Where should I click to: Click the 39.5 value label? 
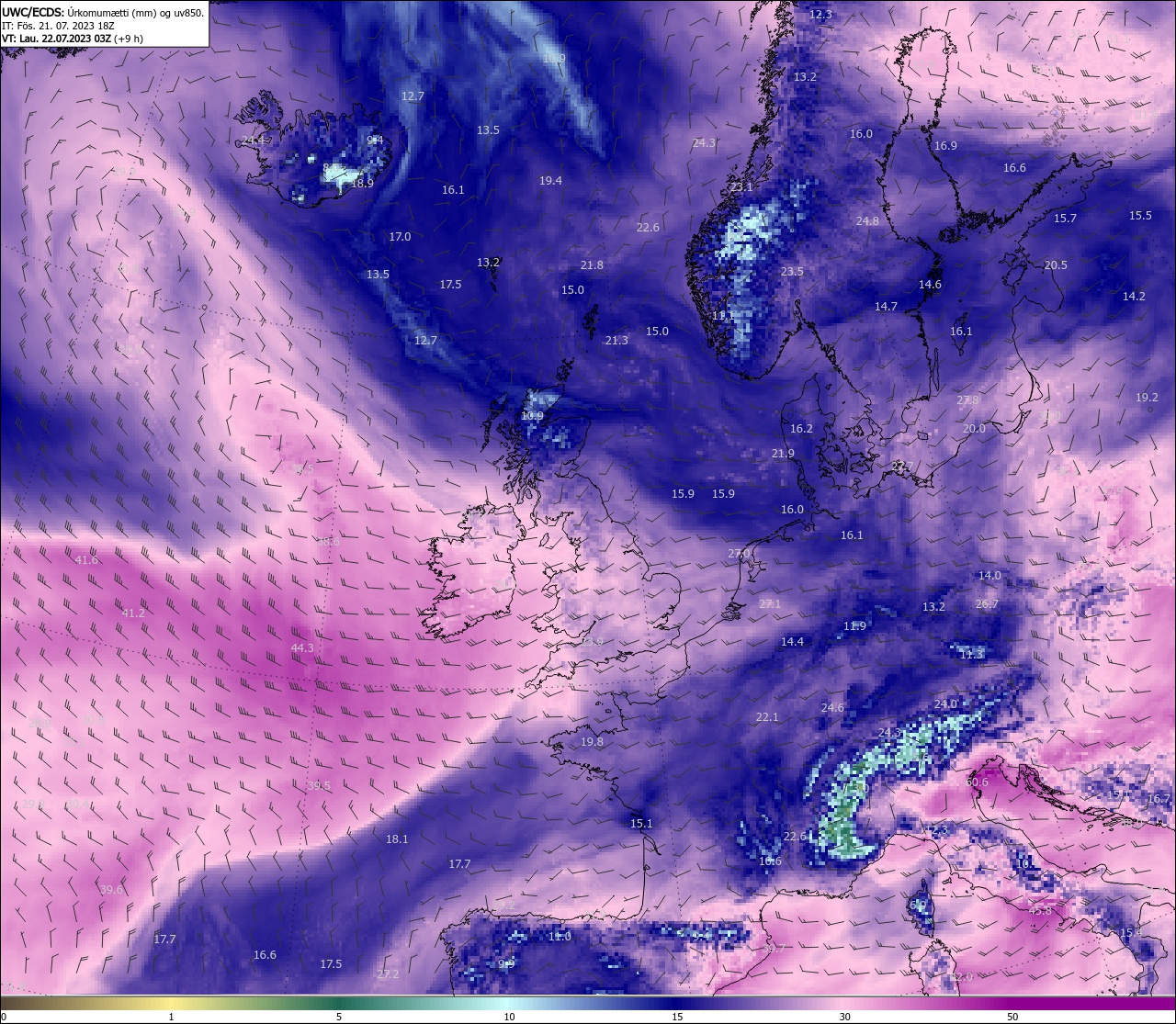[319, 785]
